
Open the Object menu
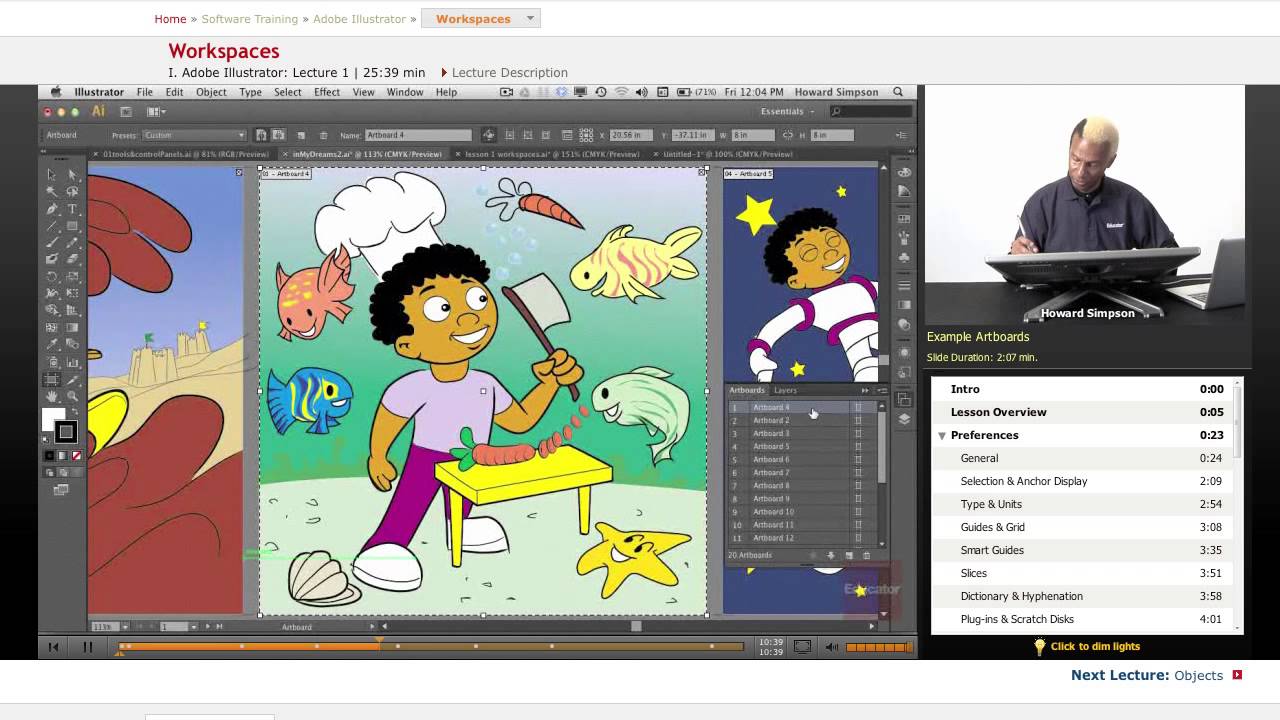211,92
